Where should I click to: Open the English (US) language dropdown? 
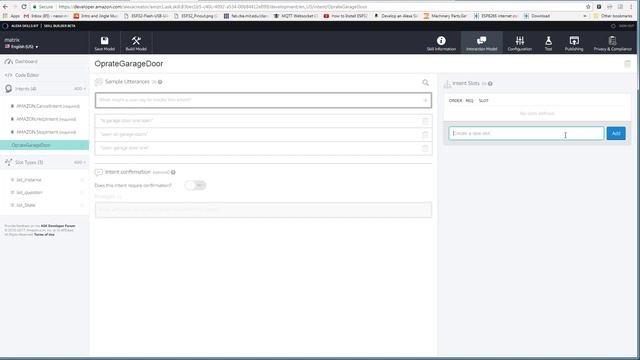point(22,47)
